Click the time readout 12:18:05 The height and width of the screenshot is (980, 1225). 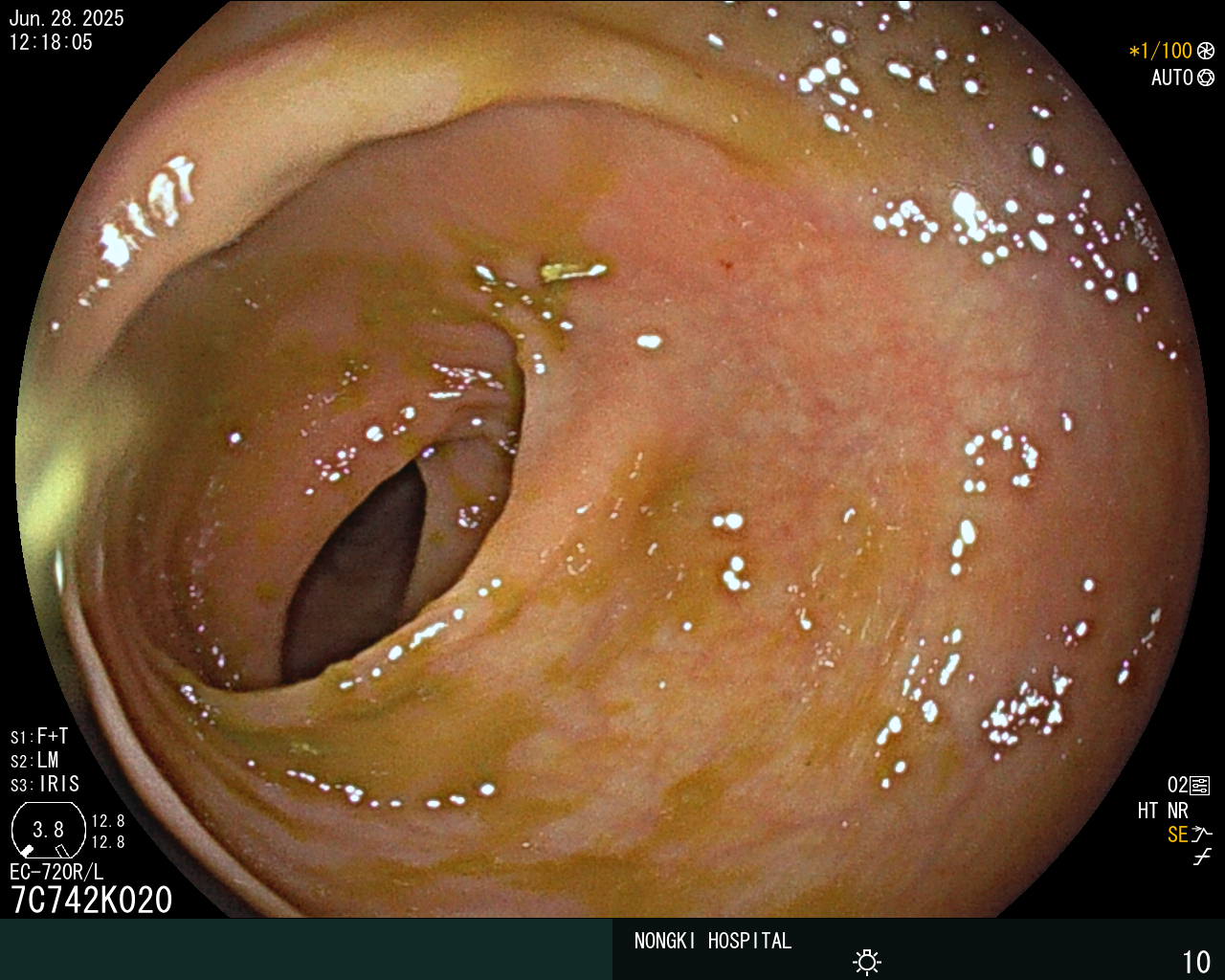(x=51, y=42)
